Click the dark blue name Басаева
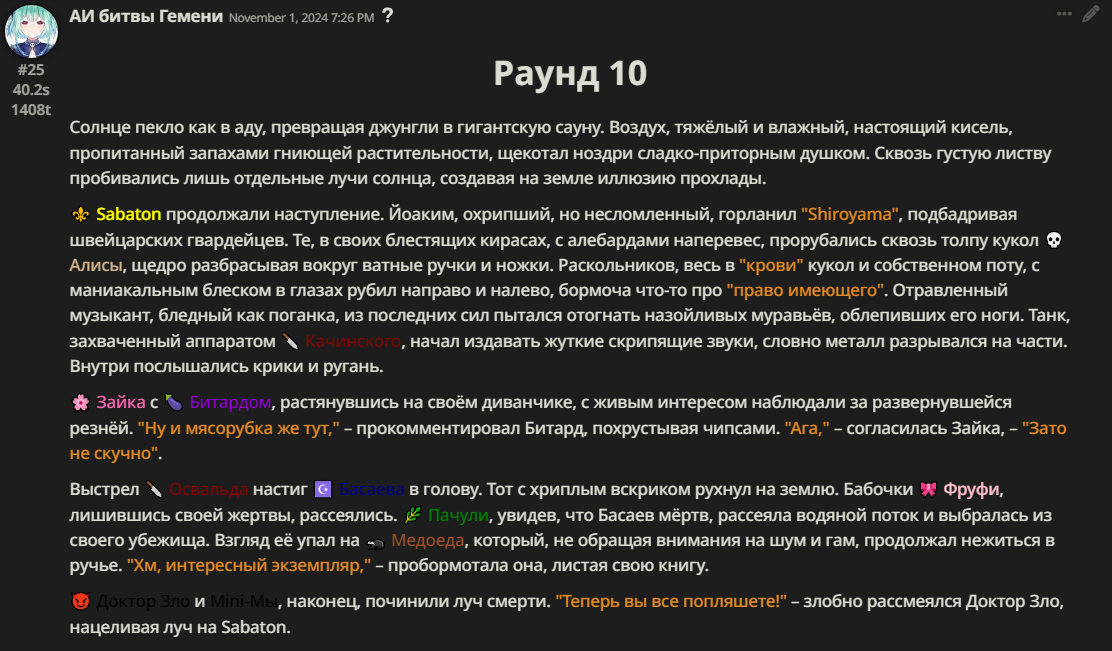The height and width of the screenshot is (651, 1112). click(x=372, y=489)
